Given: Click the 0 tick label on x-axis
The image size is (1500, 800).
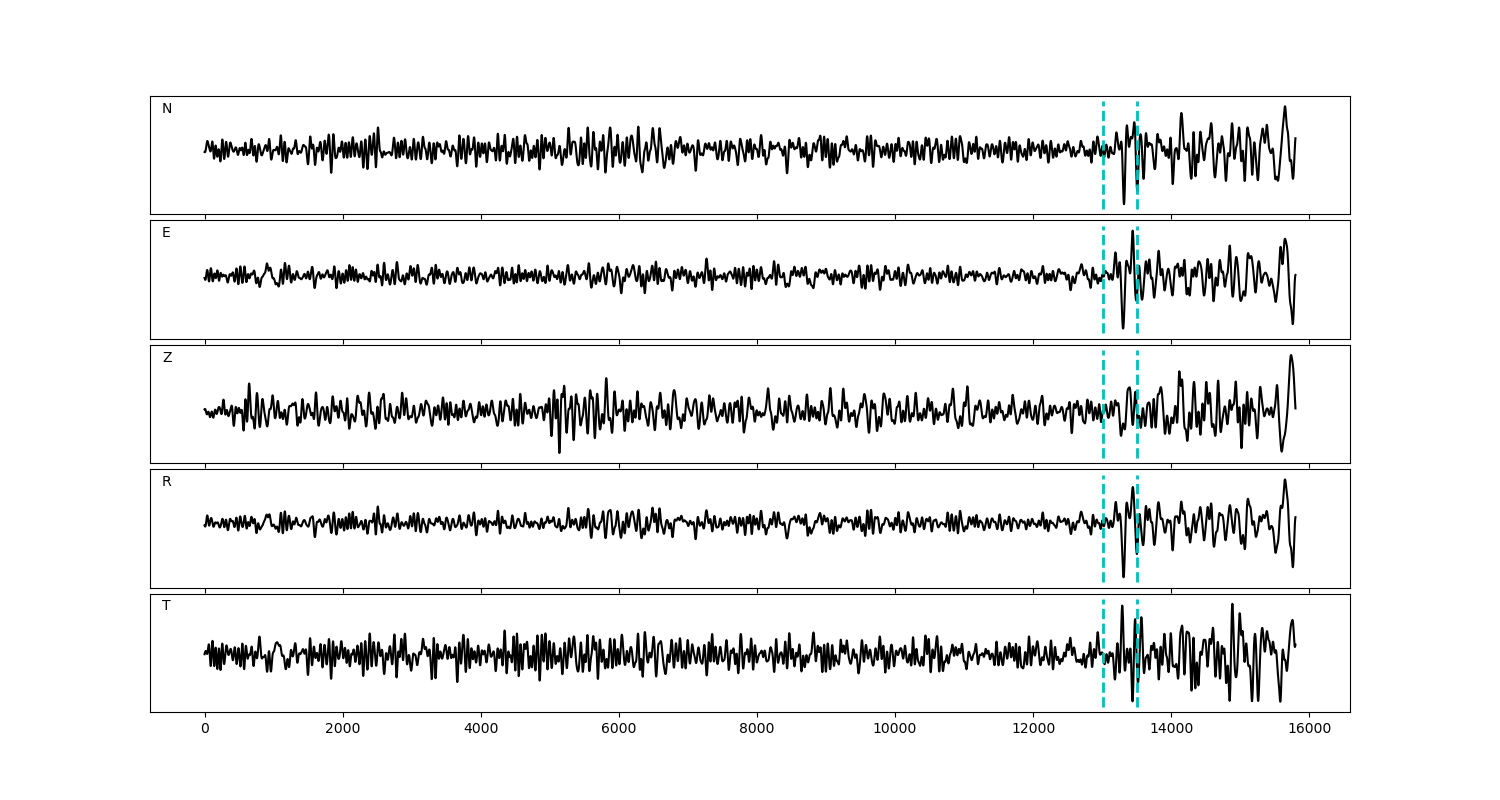Looking at the screenshot, I should pyautogui.click(x=205, y=730).
